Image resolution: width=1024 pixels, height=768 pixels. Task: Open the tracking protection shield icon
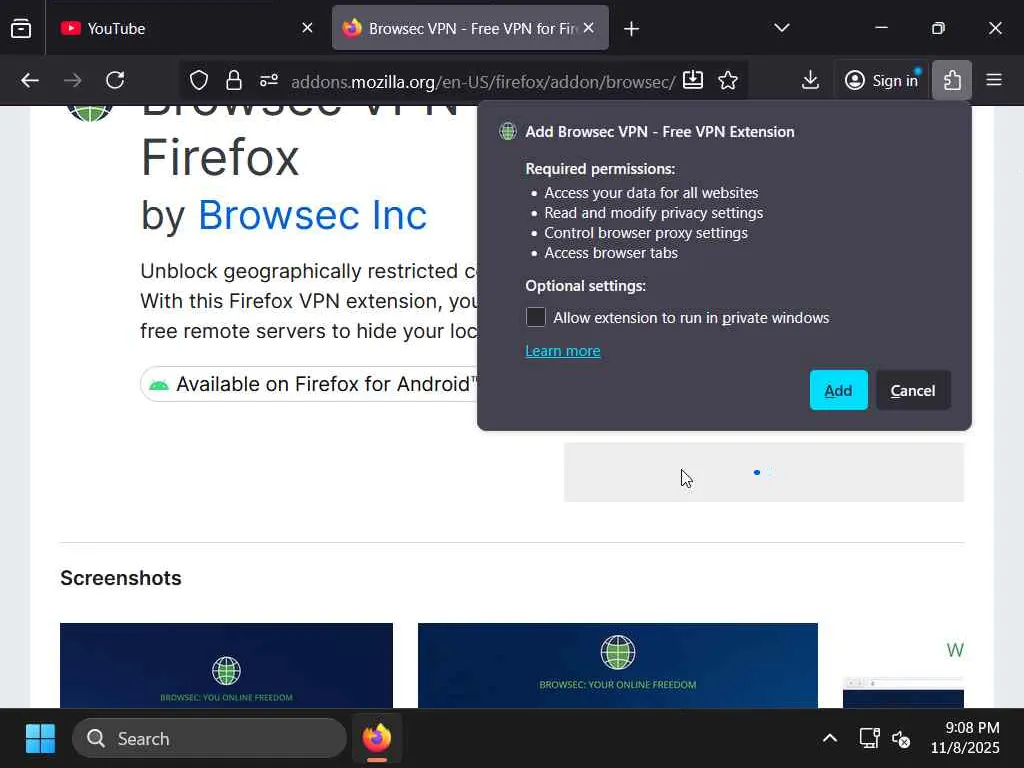[199, 80]
